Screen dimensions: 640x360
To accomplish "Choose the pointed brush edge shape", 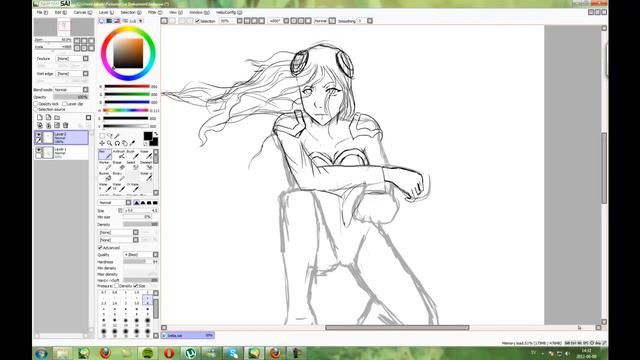I will (137, 202).
